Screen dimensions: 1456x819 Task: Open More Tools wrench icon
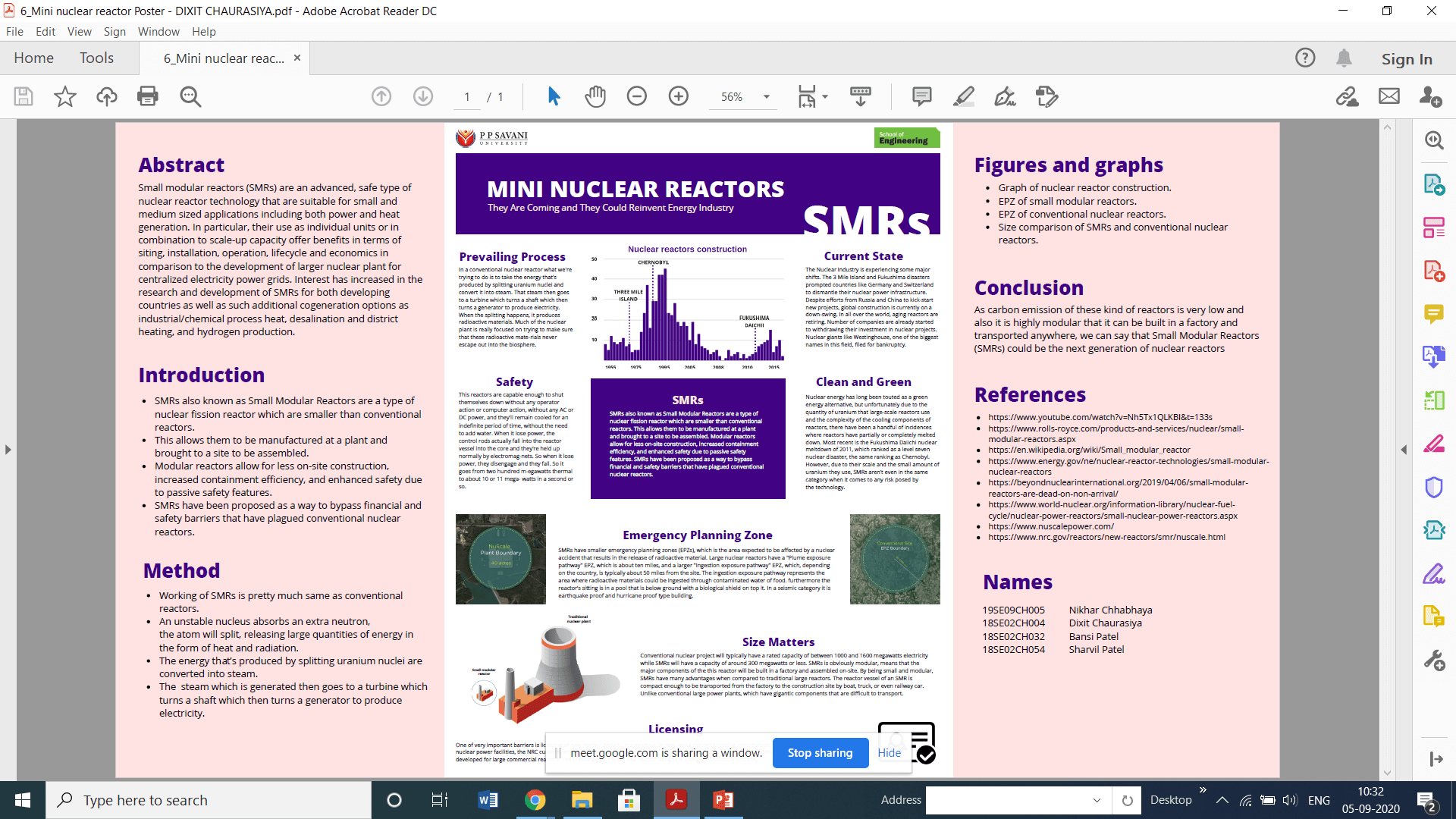tap(1434, 661)
